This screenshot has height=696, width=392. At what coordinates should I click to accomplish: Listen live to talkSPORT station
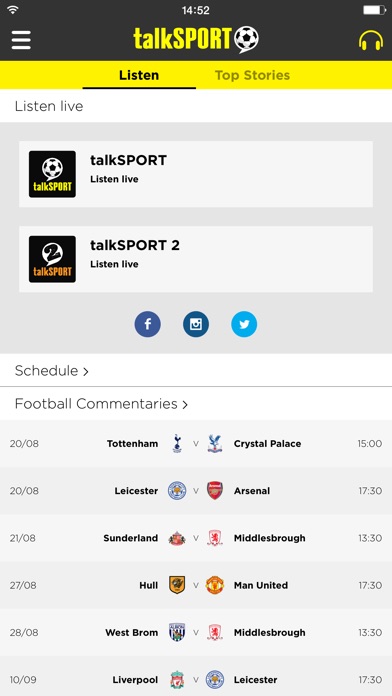click(x=196, y=174)
